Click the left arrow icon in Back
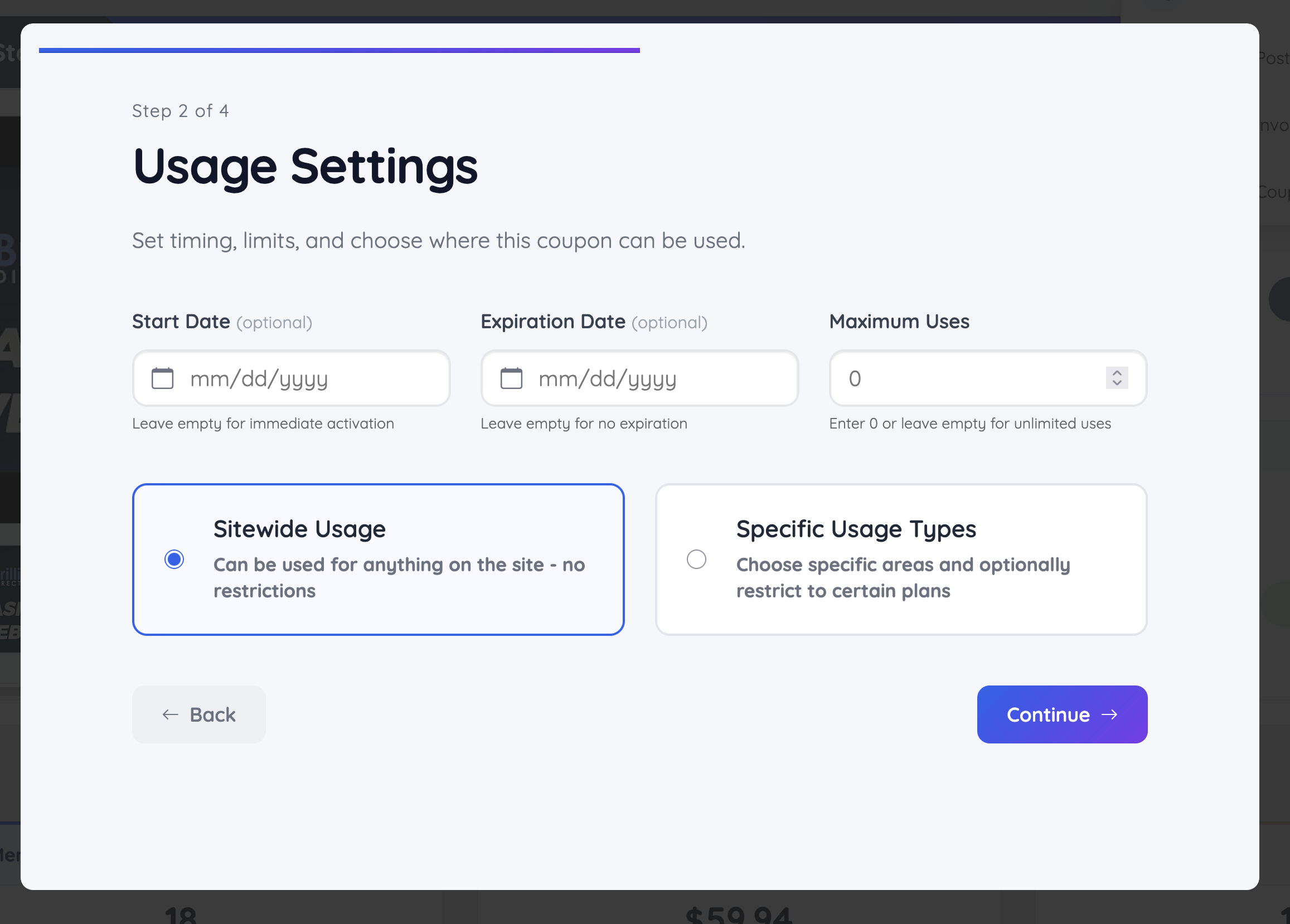 [170, 715]
